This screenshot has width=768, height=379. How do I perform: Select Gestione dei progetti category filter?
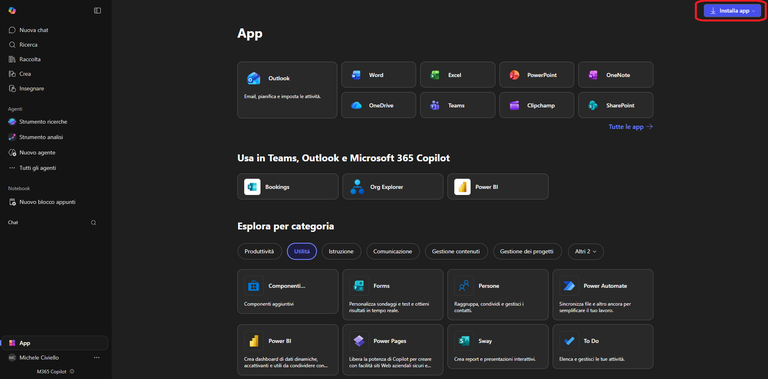527,251
